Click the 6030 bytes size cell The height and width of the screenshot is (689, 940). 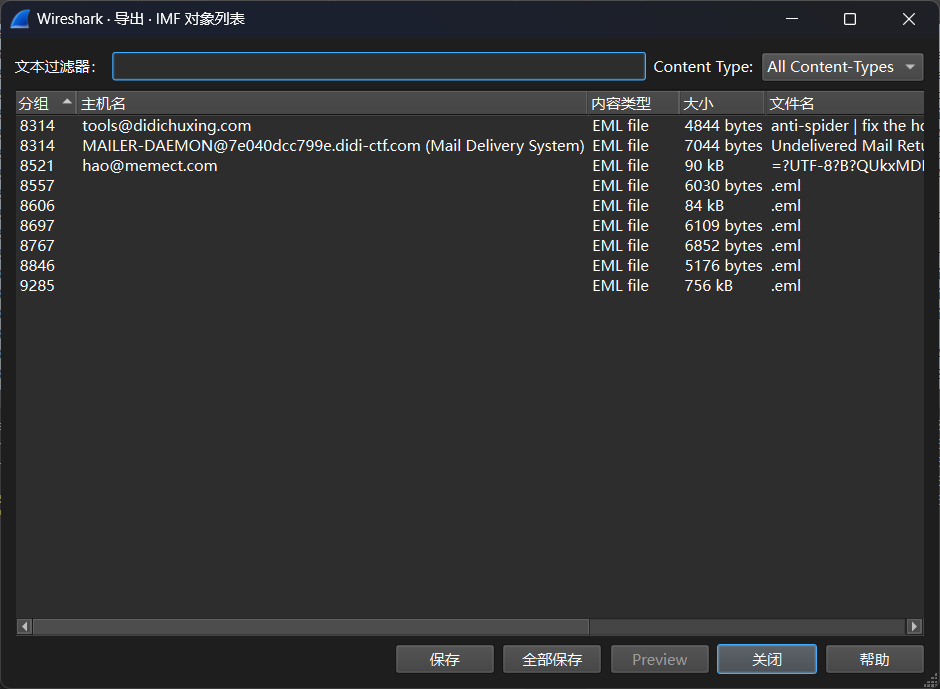click(724, 186)
